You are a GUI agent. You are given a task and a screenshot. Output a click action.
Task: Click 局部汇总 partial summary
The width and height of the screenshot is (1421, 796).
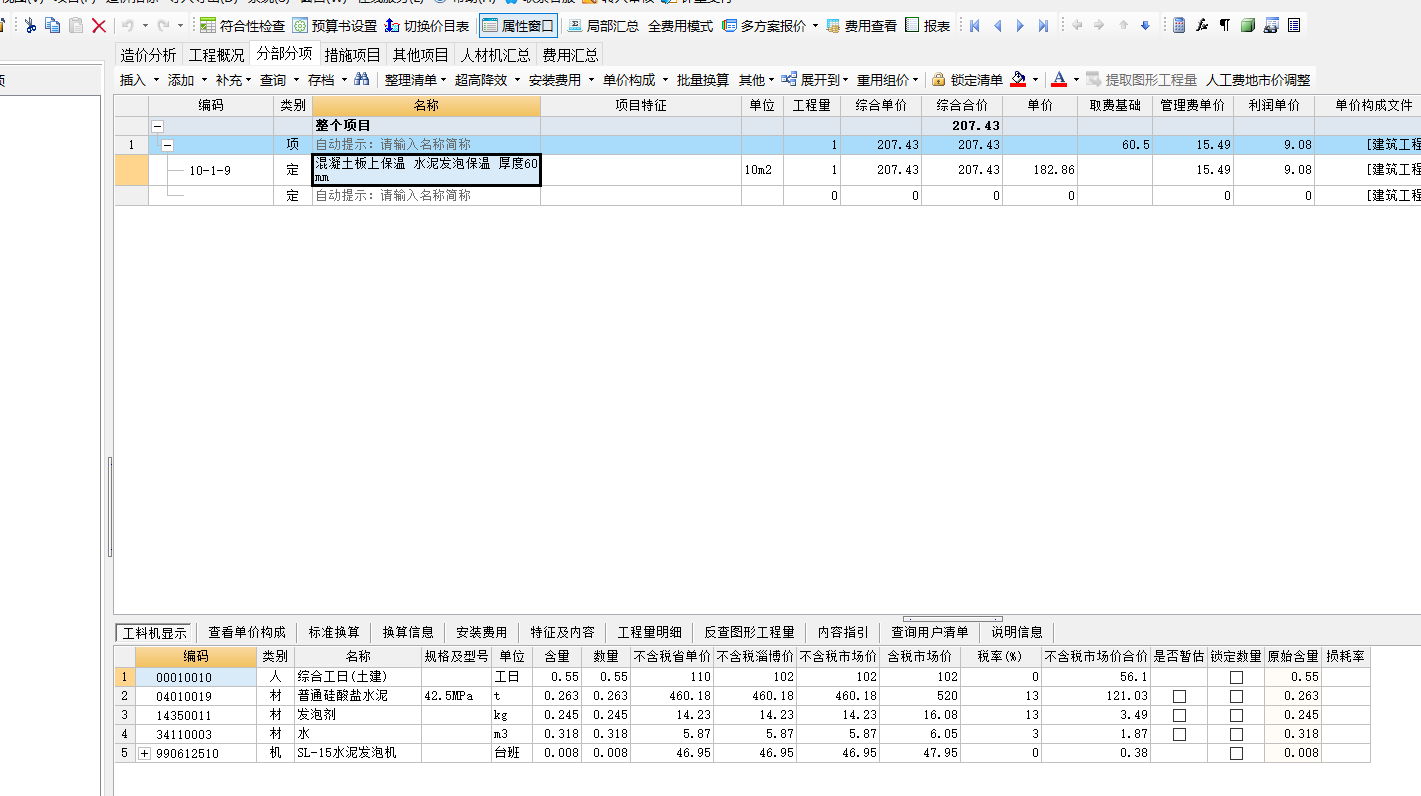click(603, 26)
